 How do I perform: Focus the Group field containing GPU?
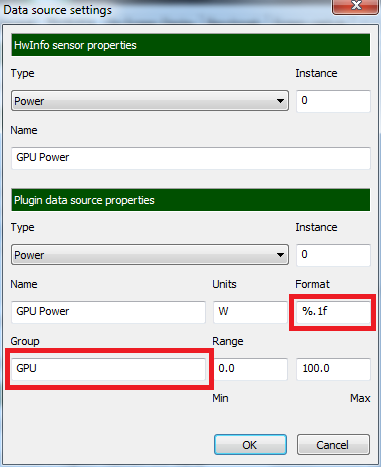pos(108,369)
